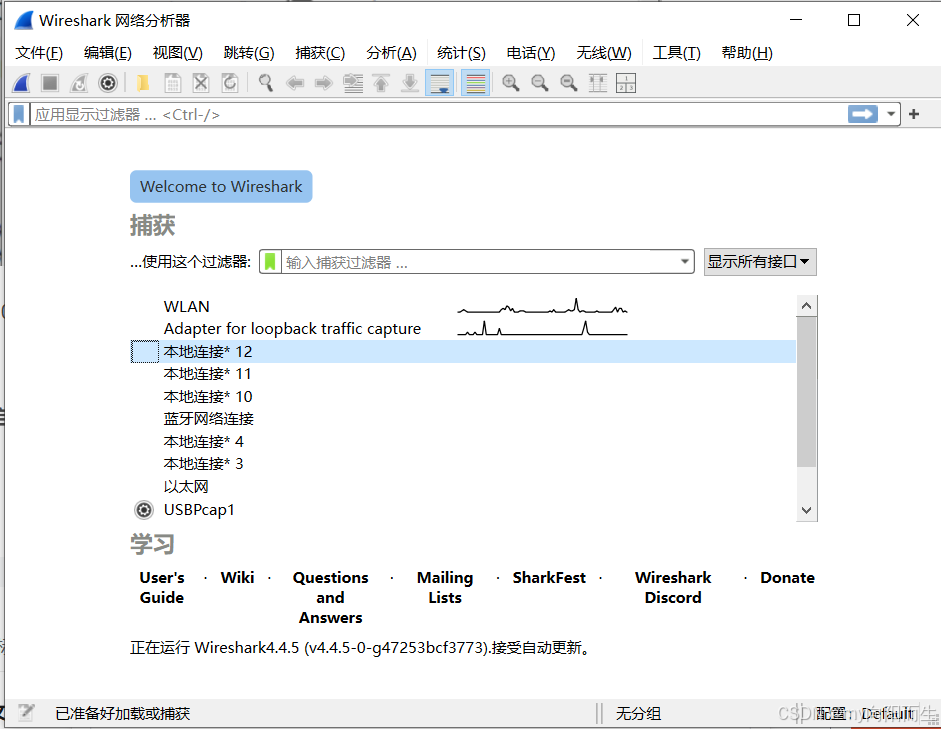Image resolution: width=941 pixels, height=729 pixels.
Task: Reload this capture file icon
Action: click(x=230, y=83)
